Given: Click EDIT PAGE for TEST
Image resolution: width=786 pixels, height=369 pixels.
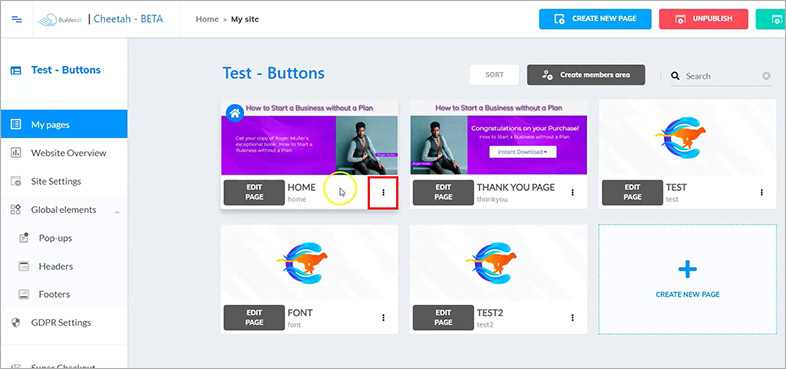Looking at the screenshot, I should [632, 193].
